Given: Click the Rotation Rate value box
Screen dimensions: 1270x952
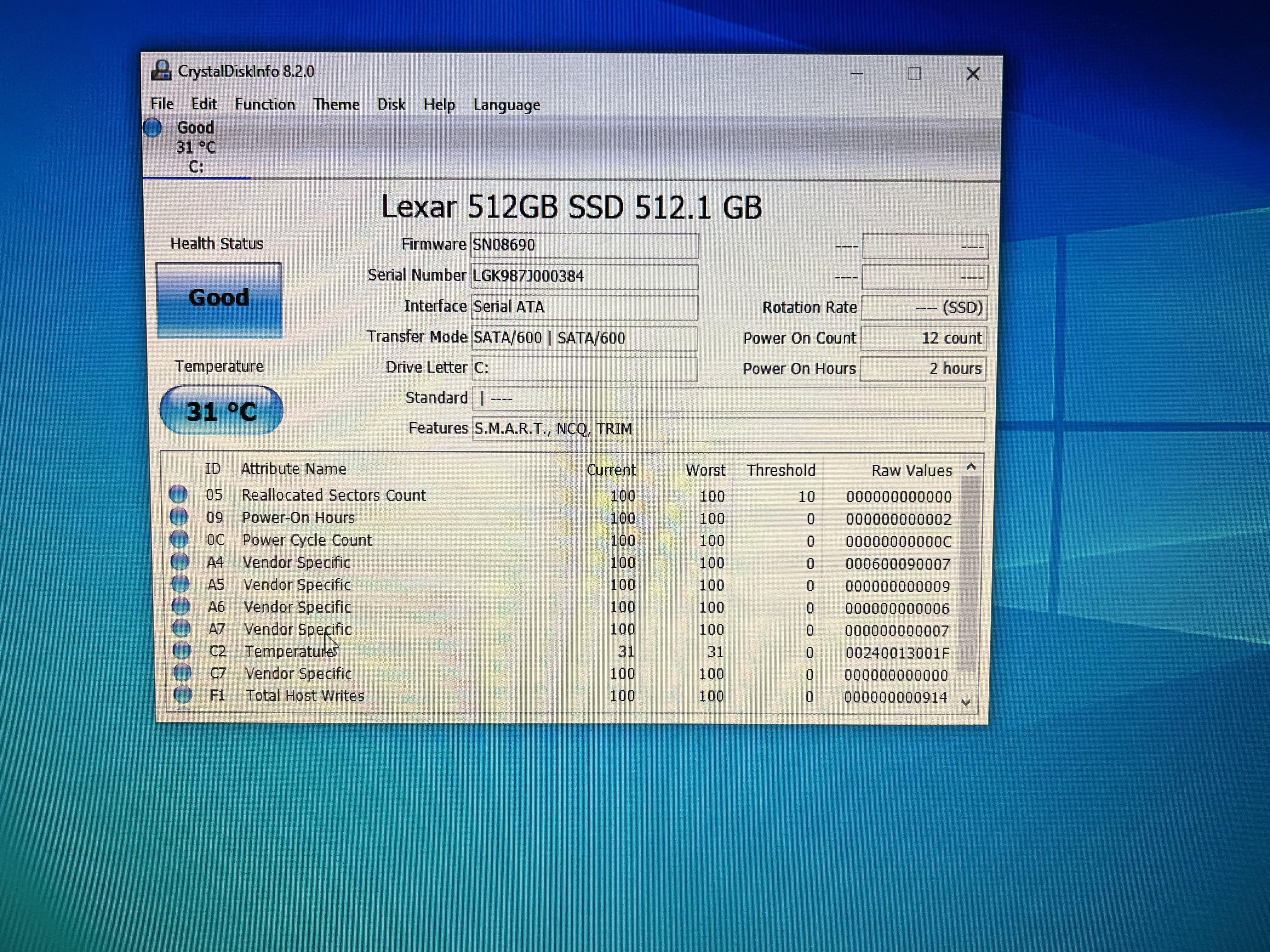Looking at the screenshot, I should 924,308.
